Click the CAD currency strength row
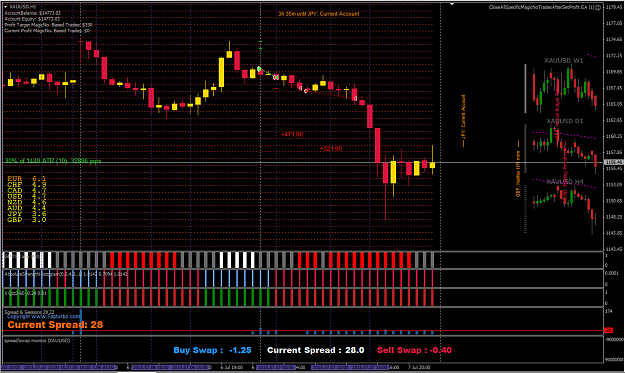Viewport: 625px width, 373px height. [x=26, y=190]
